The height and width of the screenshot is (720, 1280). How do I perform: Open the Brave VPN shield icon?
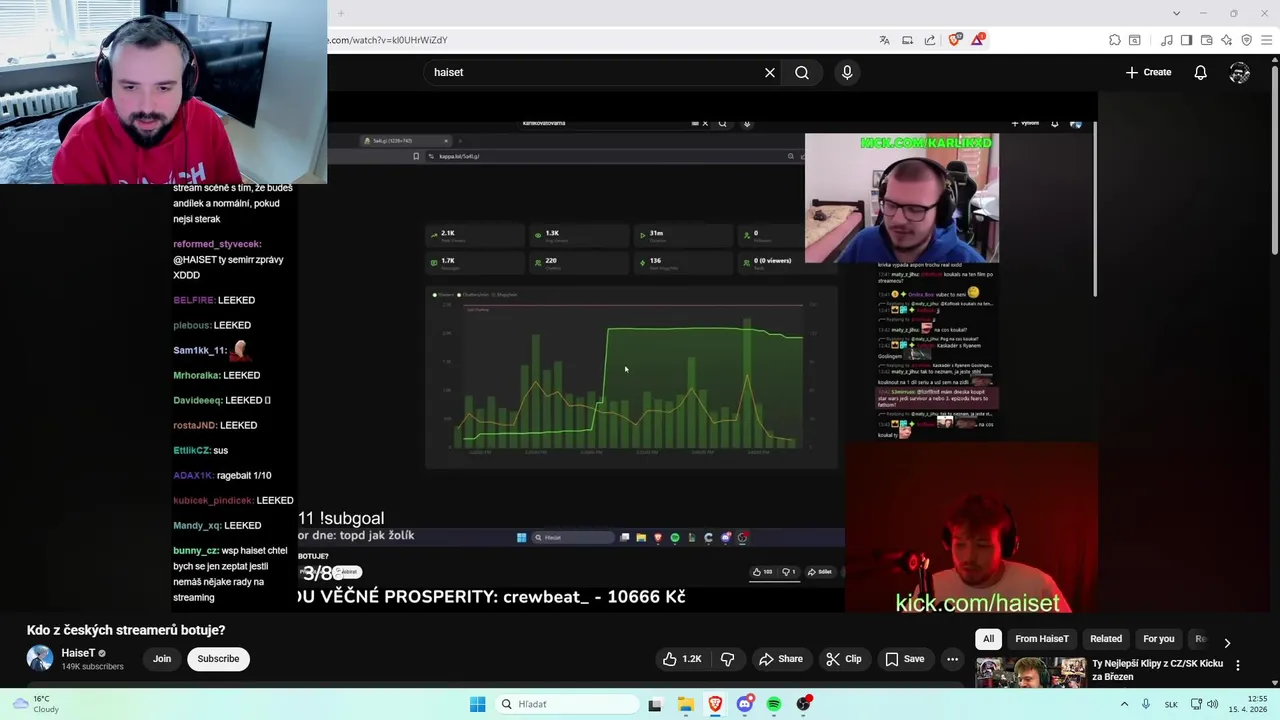pyautogui.click(x=1247, y=40)
